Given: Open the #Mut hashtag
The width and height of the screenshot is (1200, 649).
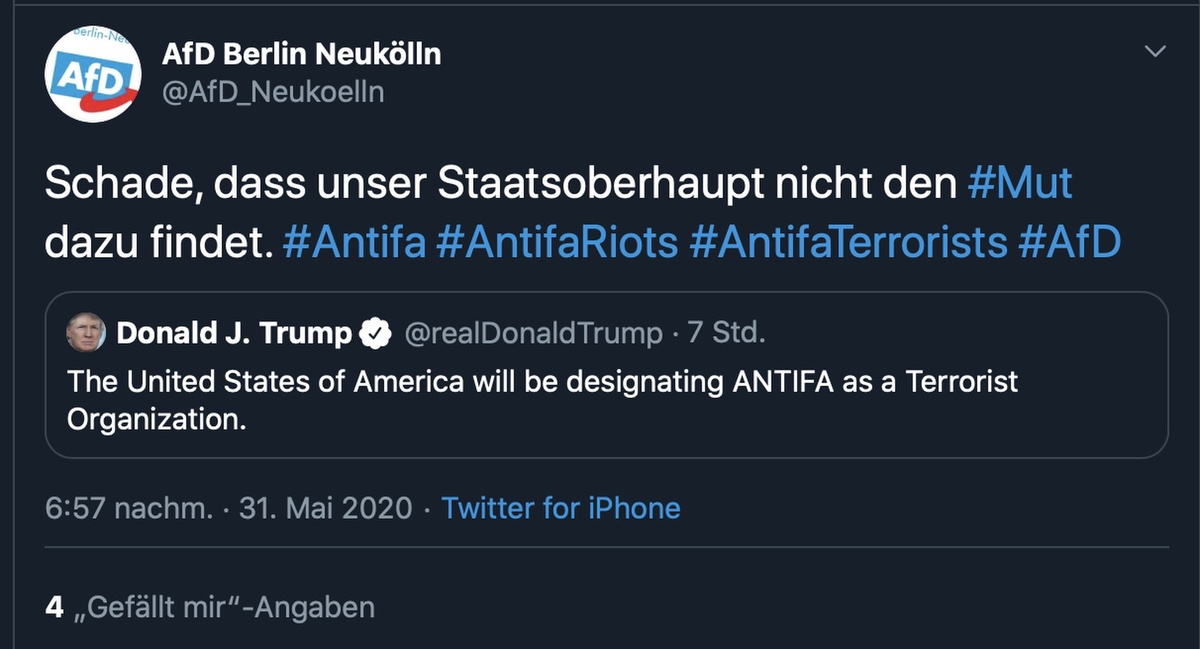Looking at the screenshot, I should (x=1020, y=184).
